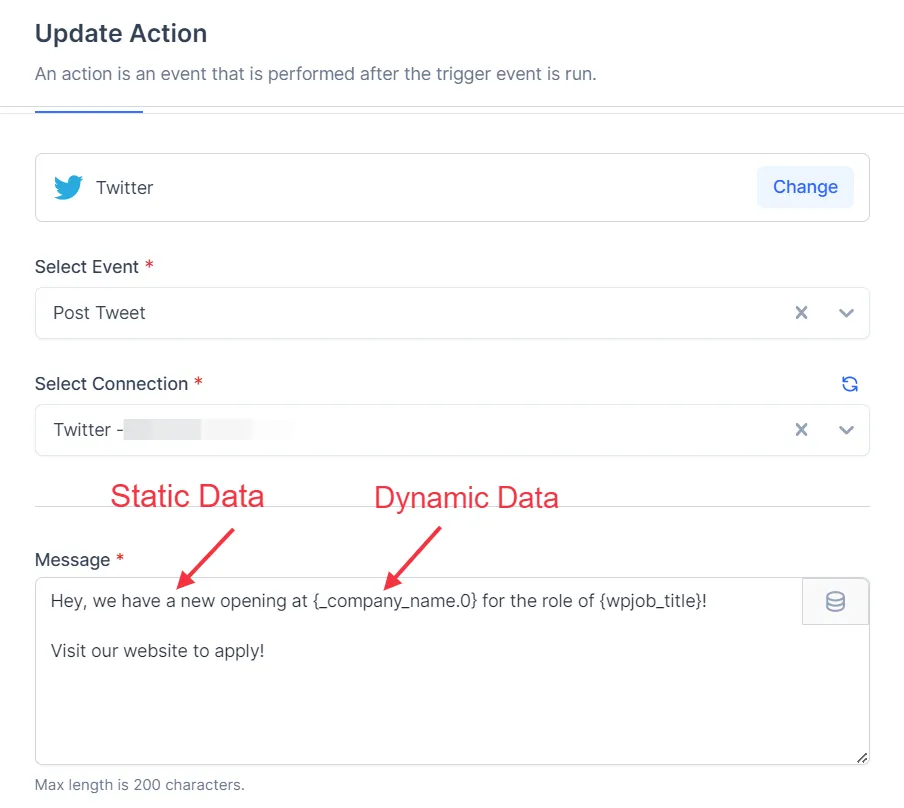
Task: Click the Update Action heading
Action: [120, 33]
